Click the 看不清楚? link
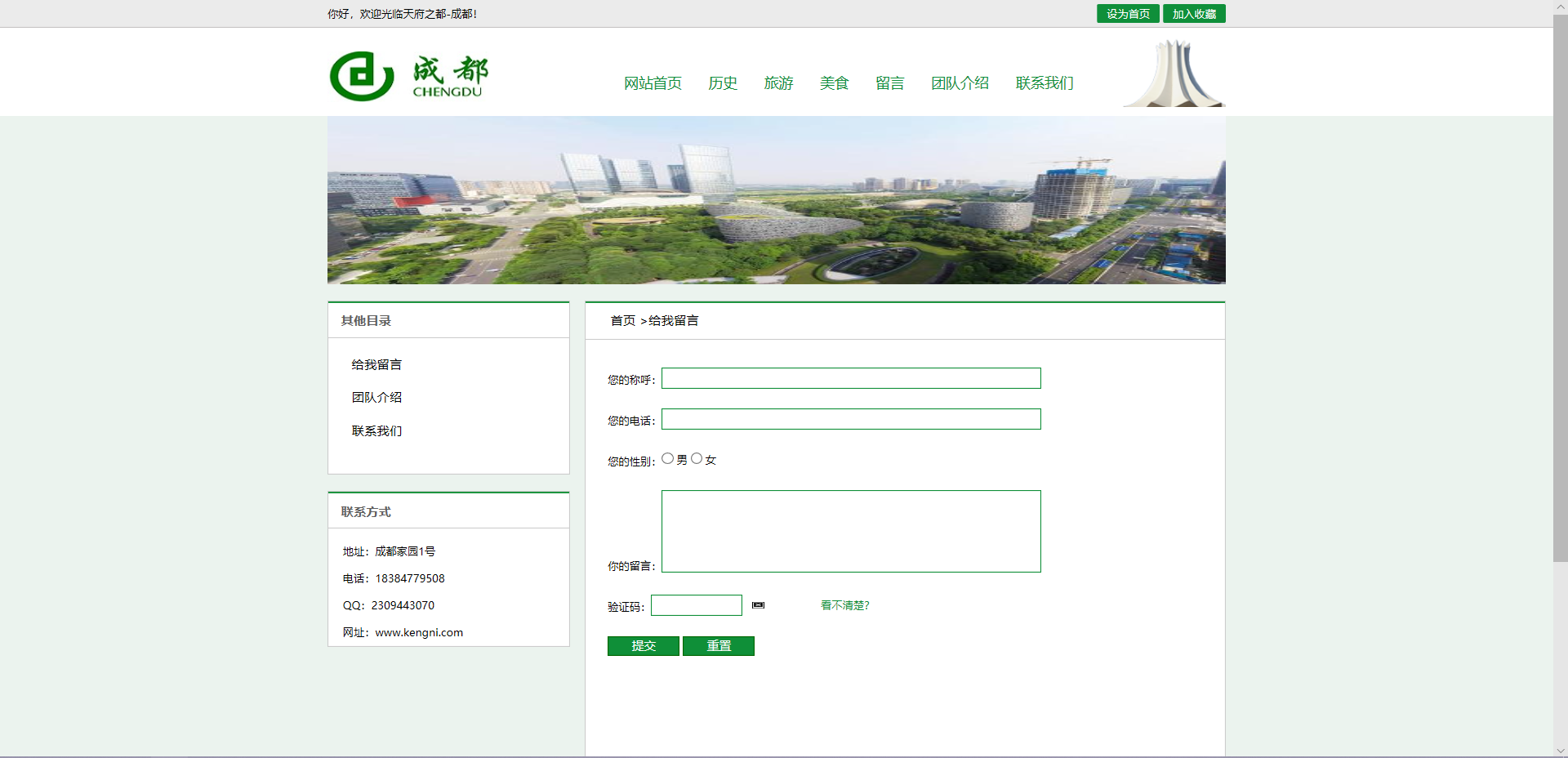Screen dimensions: 1568x758 [x=845, y=605]
